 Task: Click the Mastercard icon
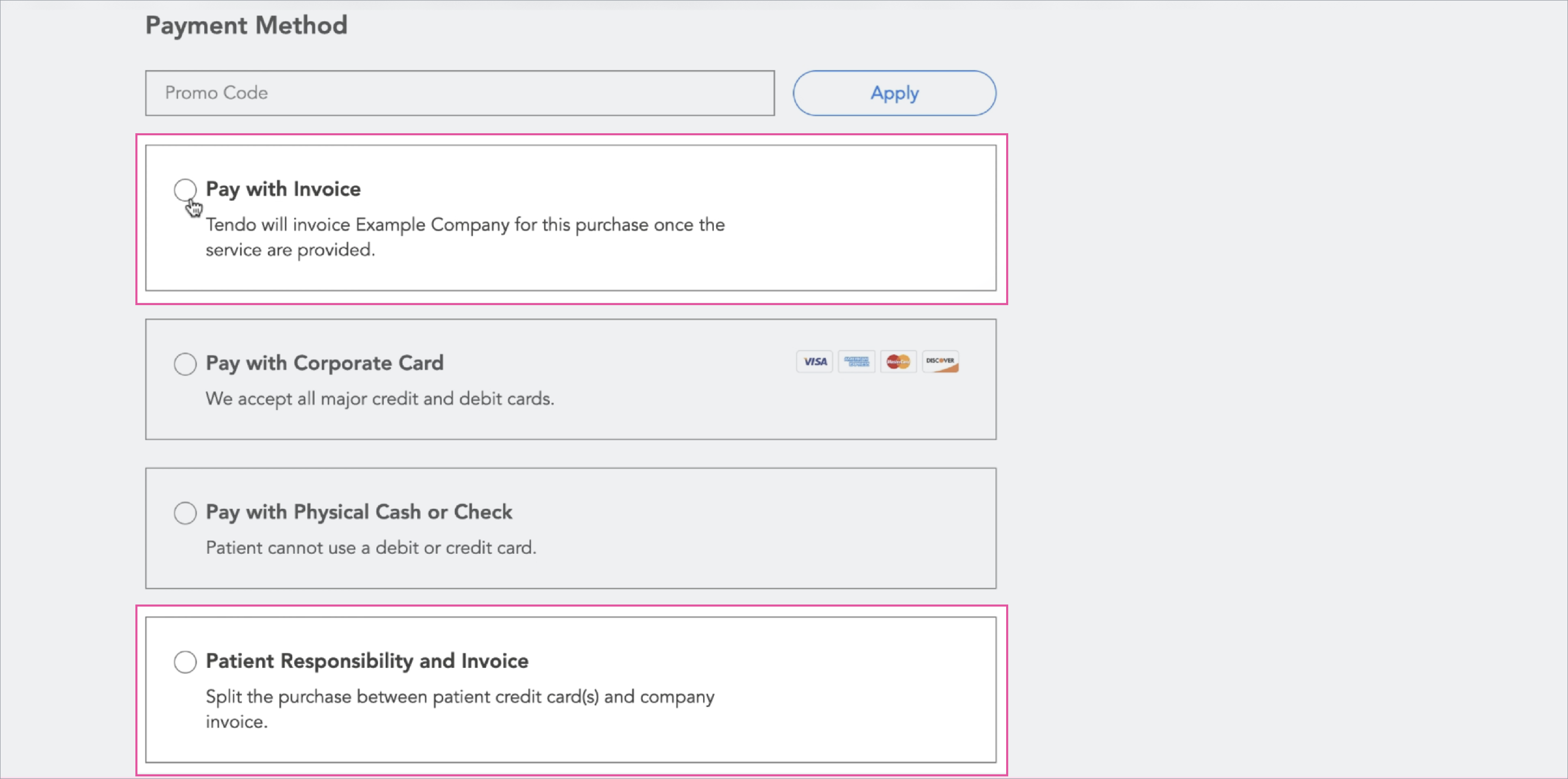898,362
